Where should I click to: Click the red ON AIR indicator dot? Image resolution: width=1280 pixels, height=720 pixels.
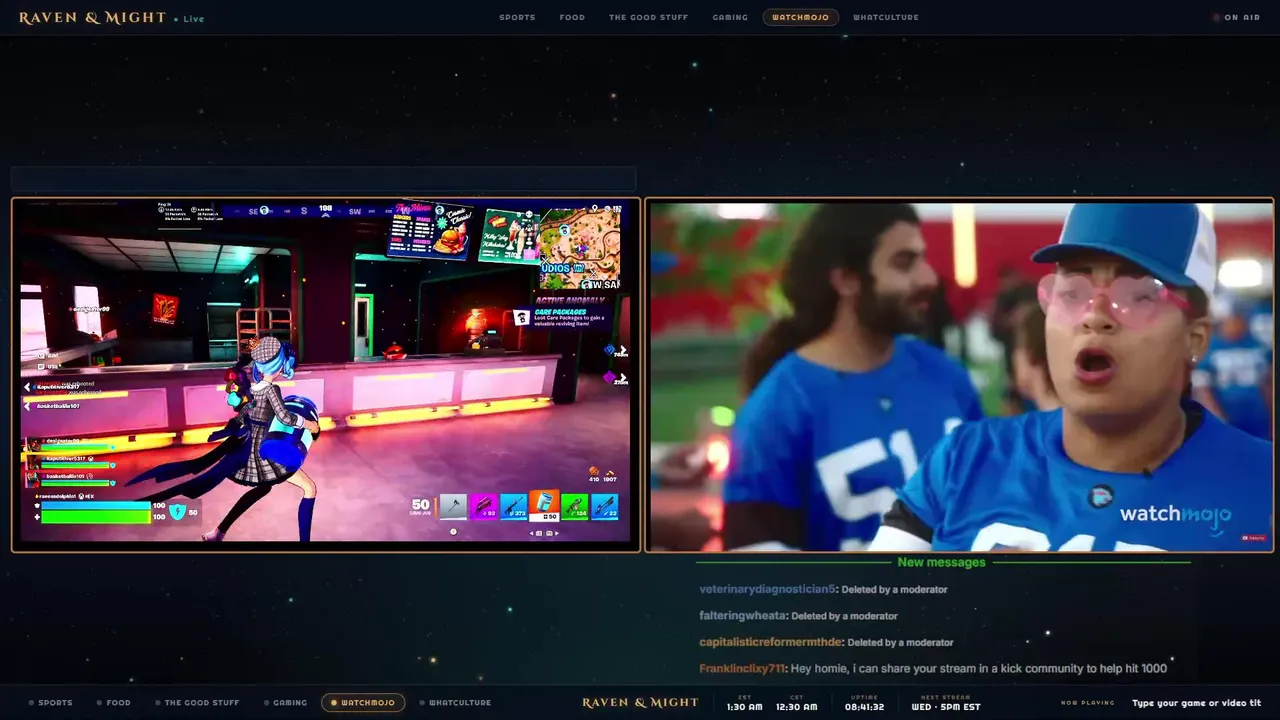1217,17
